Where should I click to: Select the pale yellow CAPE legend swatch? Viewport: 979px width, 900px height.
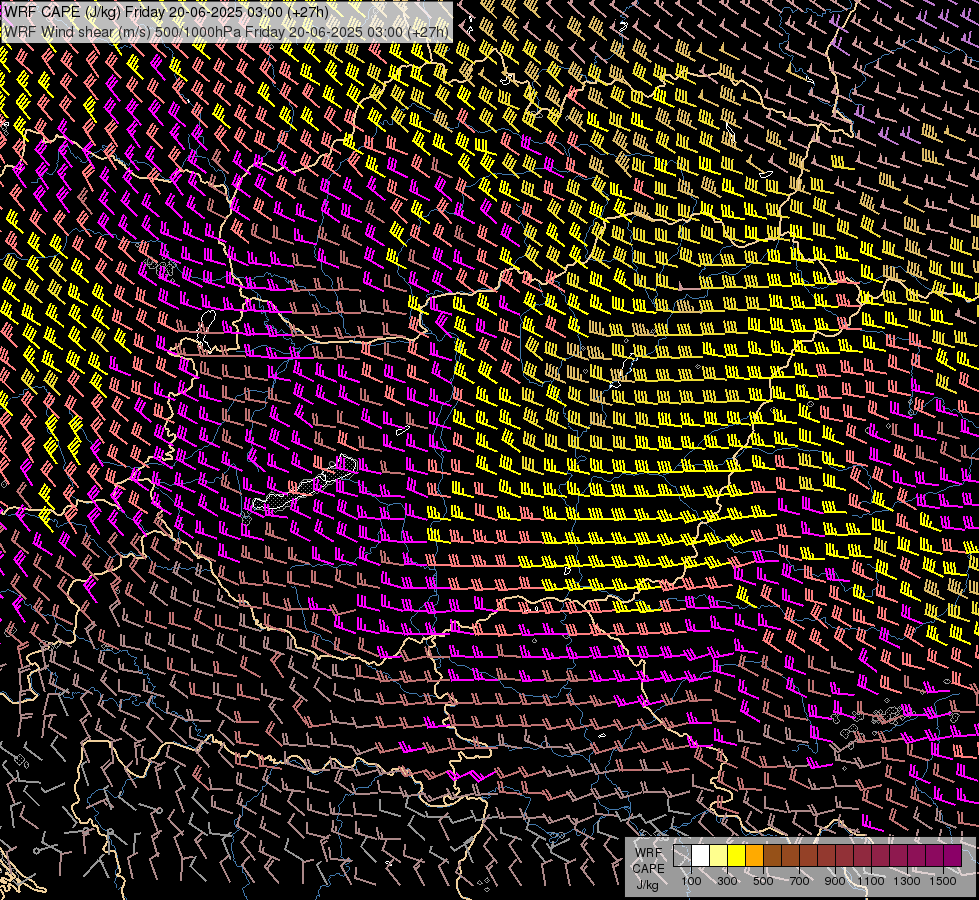pos(719,856)
